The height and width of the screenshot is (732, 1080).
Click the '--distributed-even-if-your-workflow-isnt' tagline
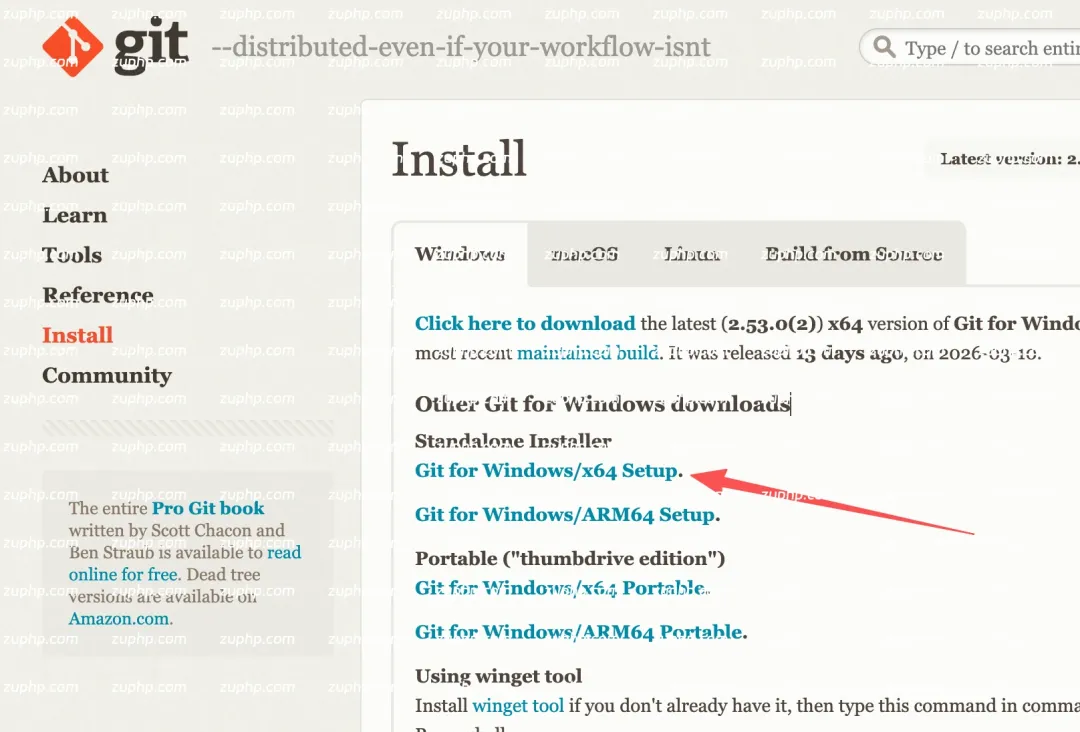[x=461, y=47]
